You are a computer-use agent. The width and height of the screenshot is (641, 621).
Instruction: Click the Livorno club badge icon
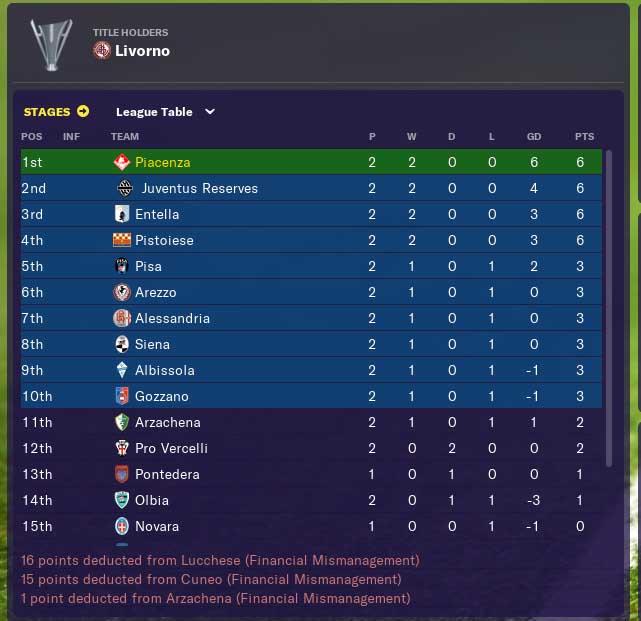(102, 51)
